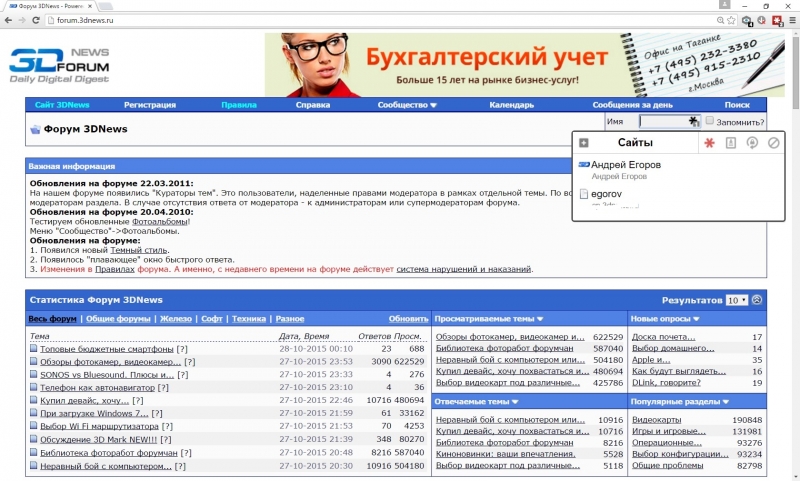Click the crossed-circle disable icon in popup
Screen dimensions: 800x481
(x=773, y=143)
